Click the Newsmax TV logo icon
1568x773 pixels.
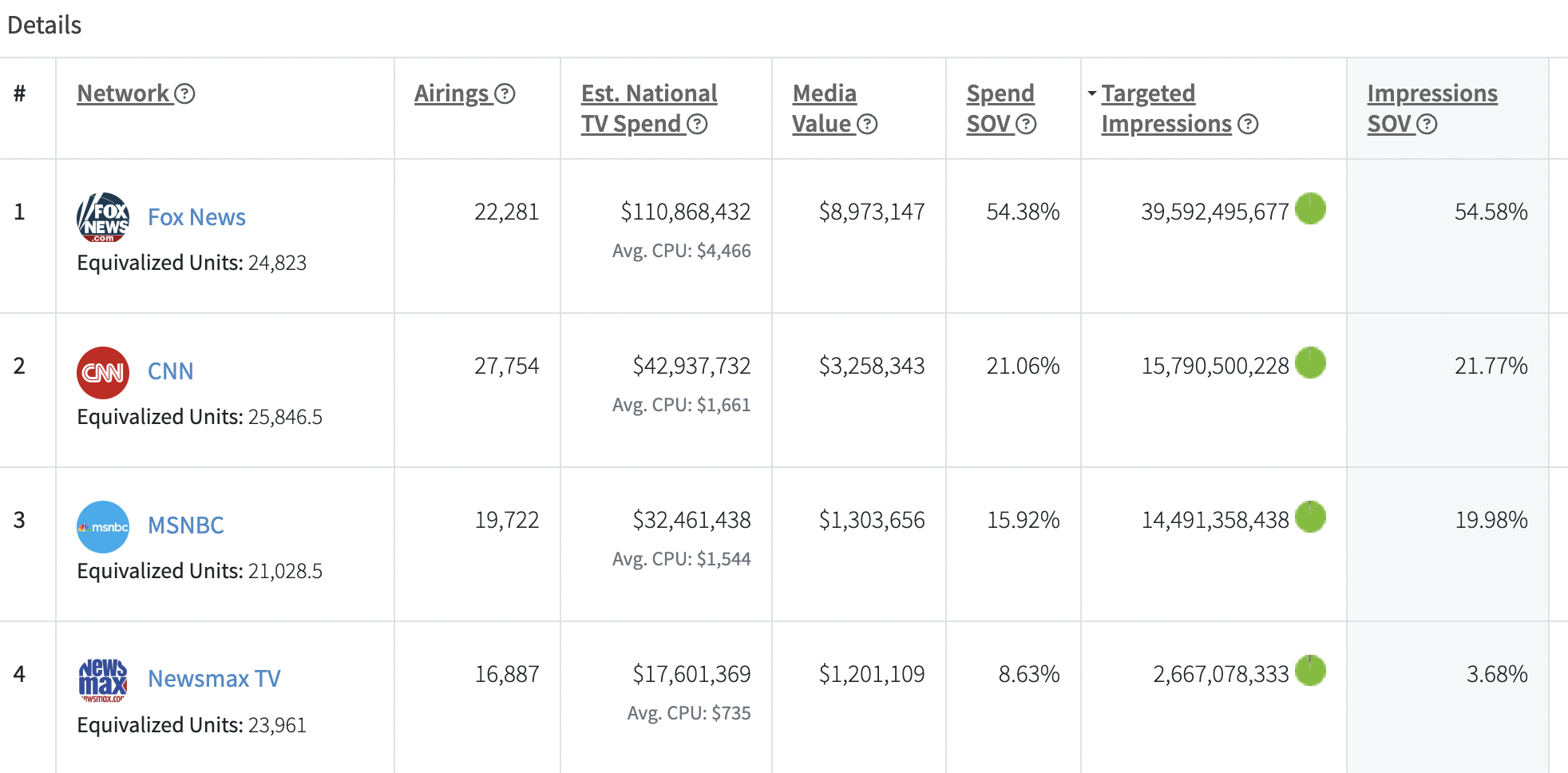(103, 680)
